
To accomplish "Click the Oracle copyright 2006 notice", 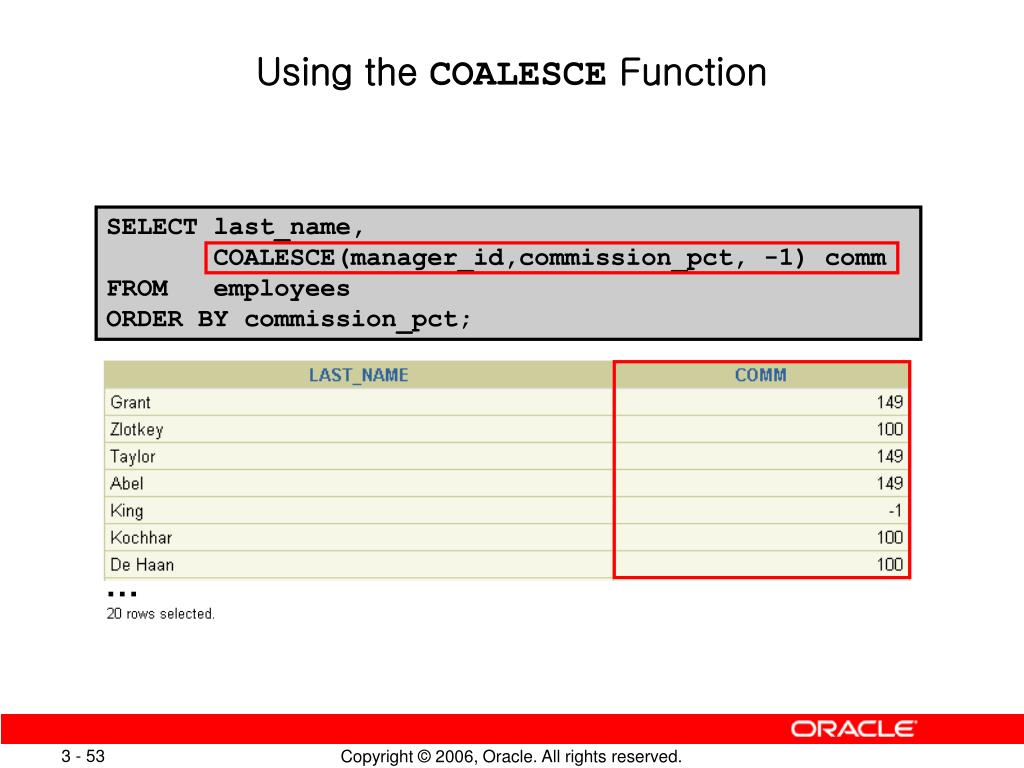I will pos(511,757).
